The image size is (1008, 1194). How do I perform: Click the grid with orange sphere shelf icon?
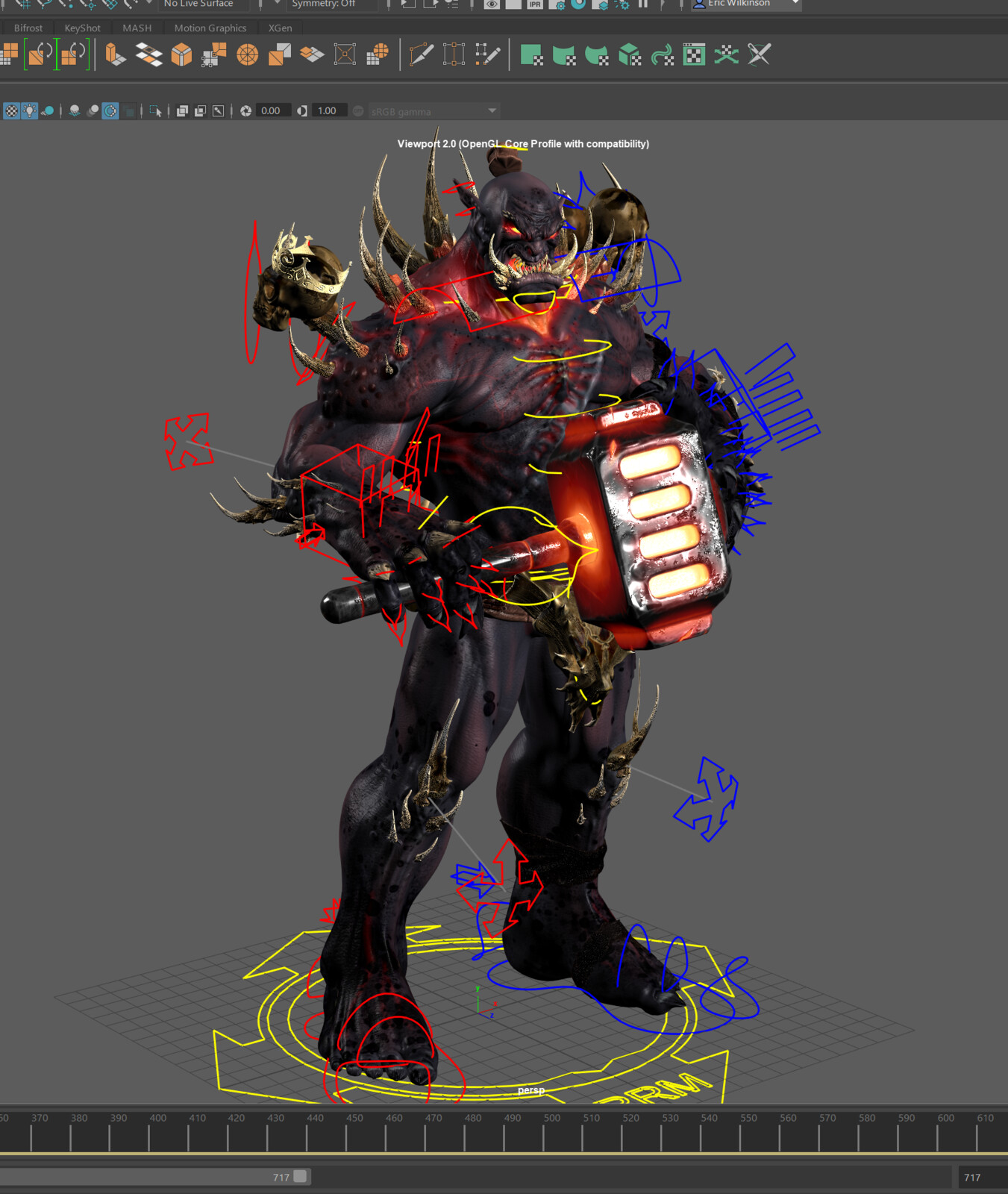point(378,54)
